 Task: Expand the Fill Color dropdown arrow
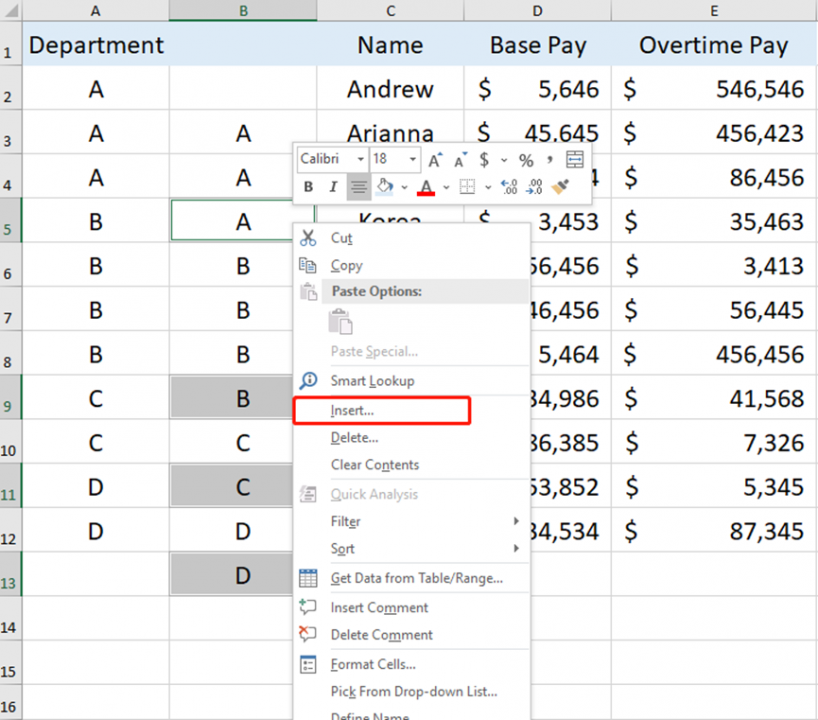[404, 187]
